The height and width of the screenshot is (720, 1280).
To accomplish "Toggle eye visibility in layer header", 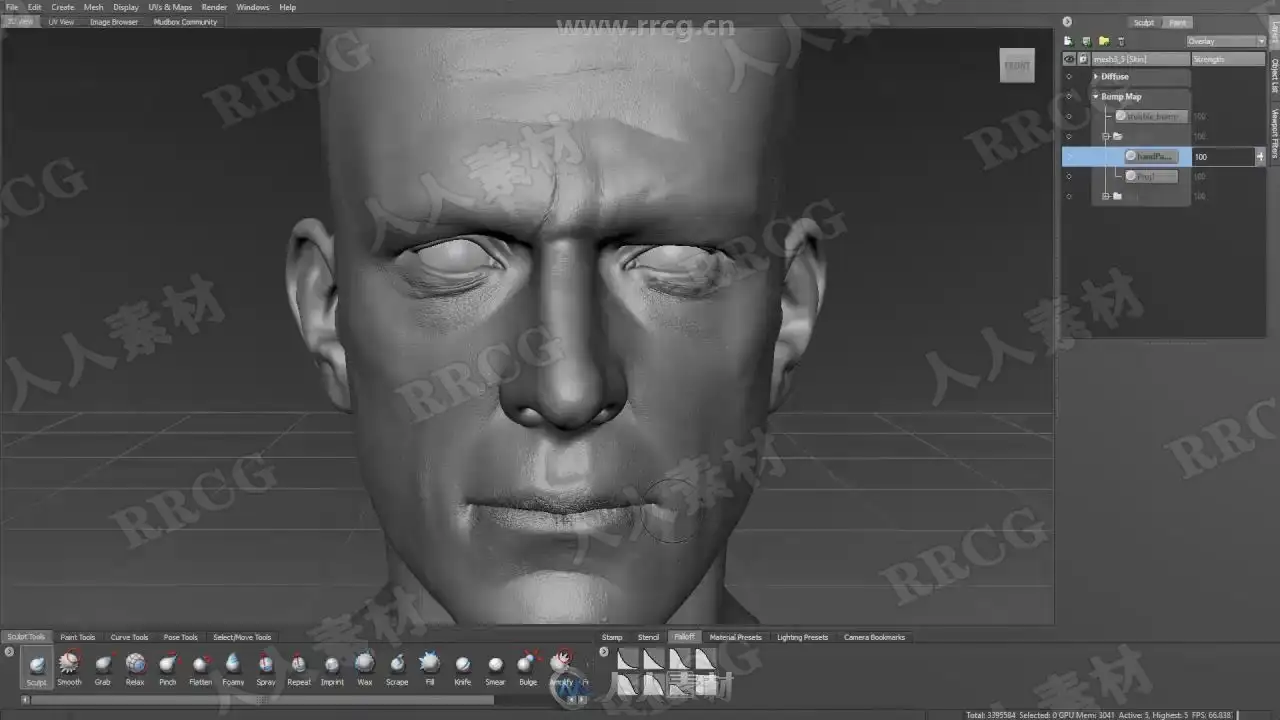I will pyautogui.click(x=1069, y=59).
